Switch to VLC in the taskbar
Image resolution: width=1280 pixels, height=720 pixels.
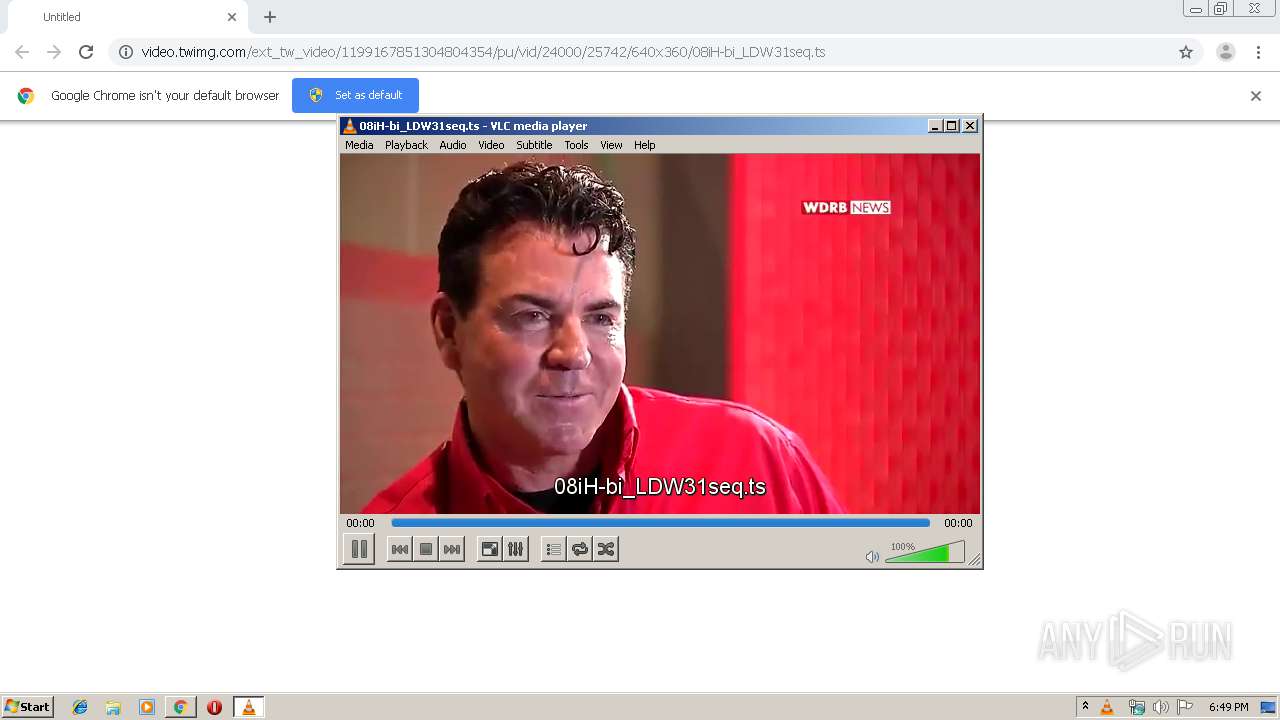[x=248, y=707]
